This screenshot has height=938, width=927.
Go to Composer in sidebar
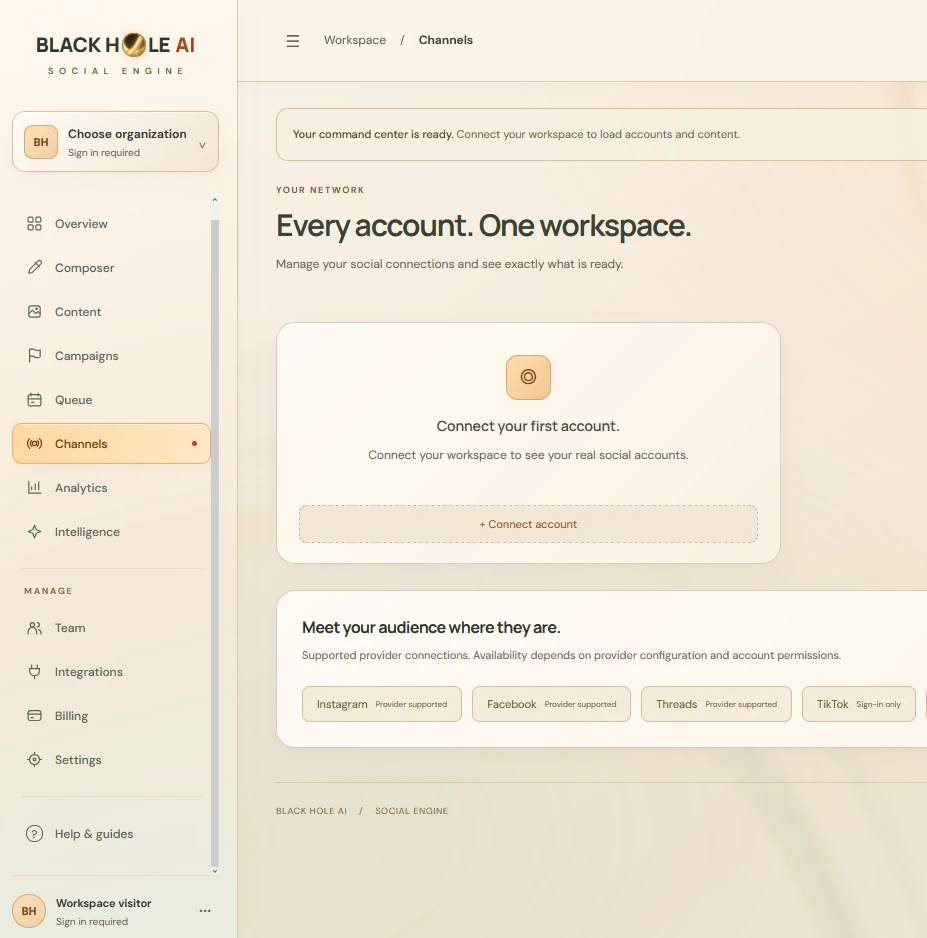pos(111,267)
